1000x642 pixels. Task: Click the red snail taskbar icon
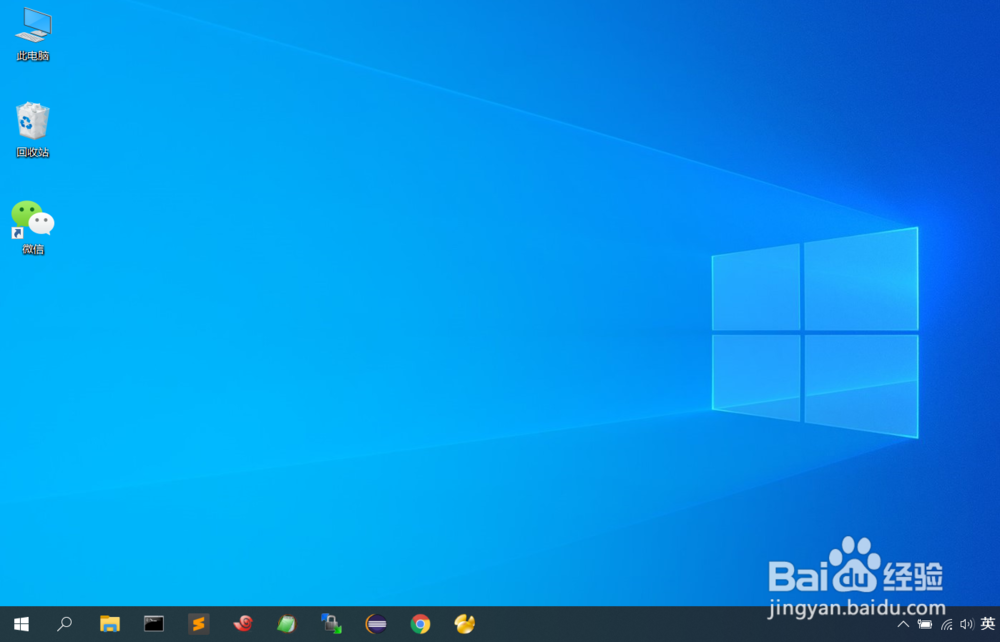pyautogui.click(x=243, y=623)
